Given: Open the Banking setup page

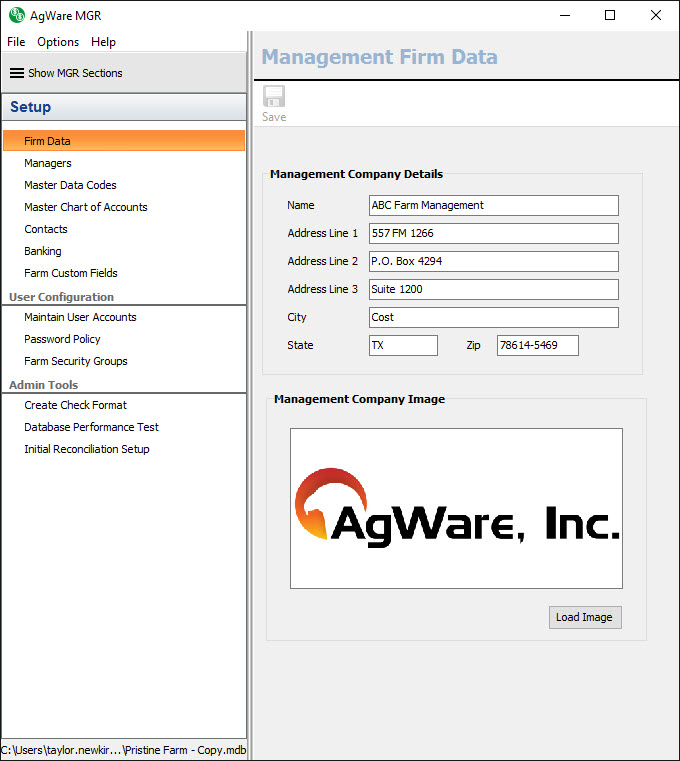Looking at the screenshot, I should 43,251.
